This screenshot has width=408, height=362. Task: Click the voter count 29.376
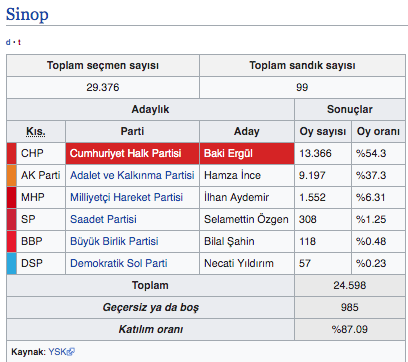[103, 87]
